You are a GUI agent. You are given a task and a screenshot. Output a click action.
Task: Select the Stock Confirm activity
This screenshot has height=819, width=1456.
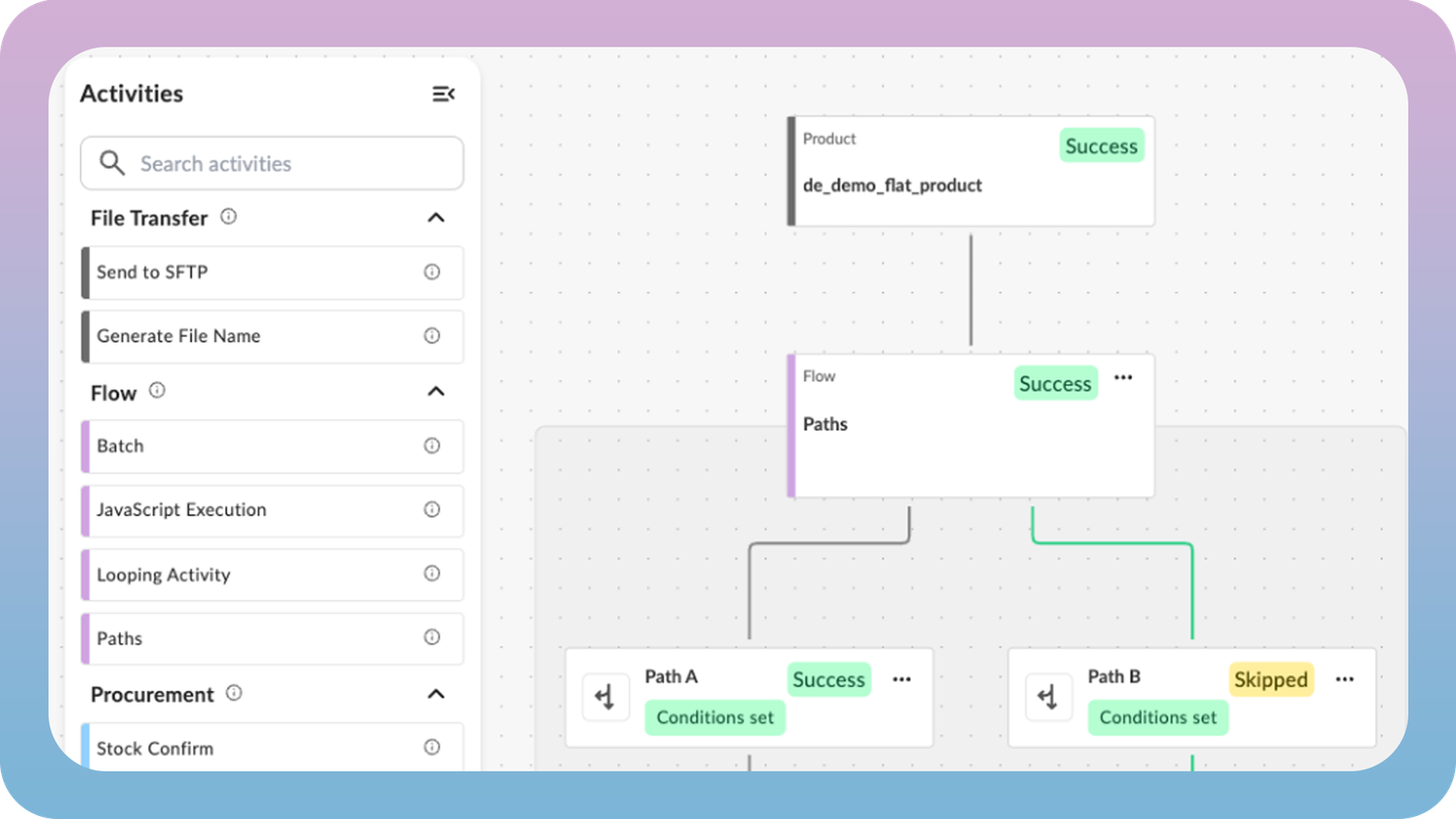(272, 747)
